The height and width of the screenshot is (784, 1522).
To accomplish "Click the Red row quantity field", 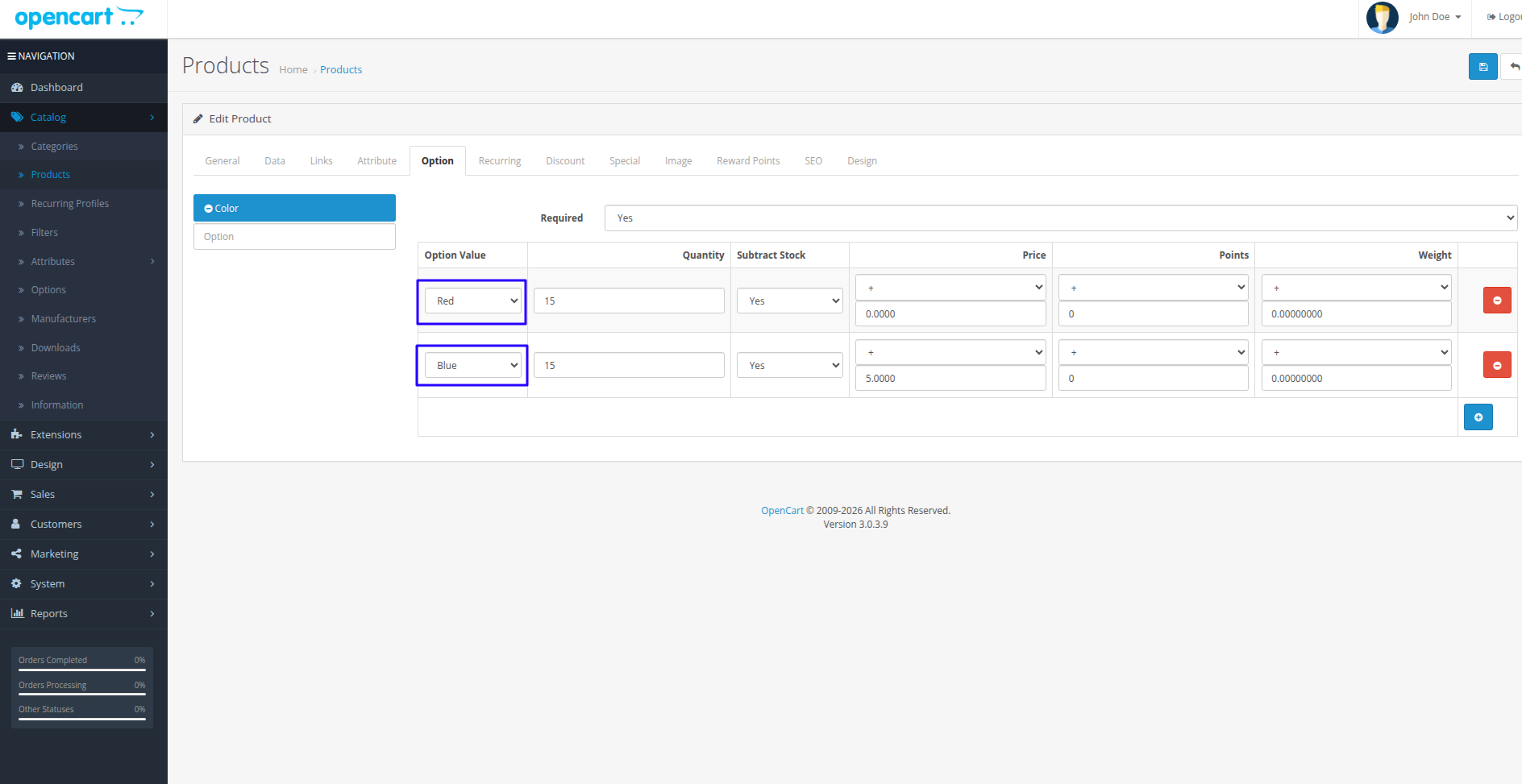I will (x=629, y=301).
